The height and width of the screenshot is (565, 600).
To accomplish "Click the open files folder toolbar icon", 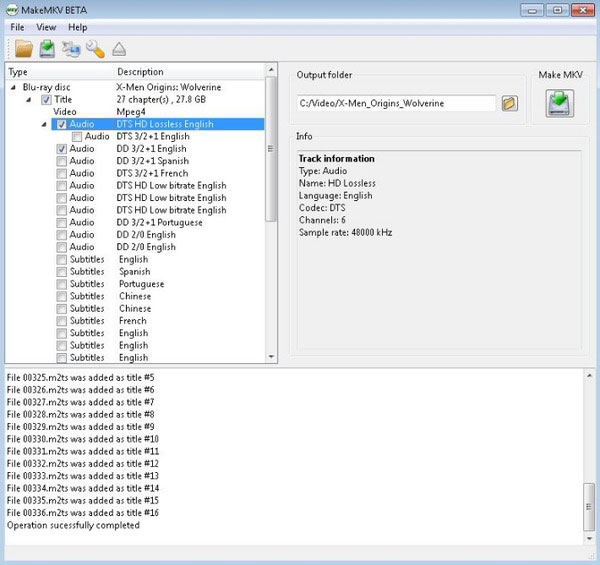I will [22, 48].
